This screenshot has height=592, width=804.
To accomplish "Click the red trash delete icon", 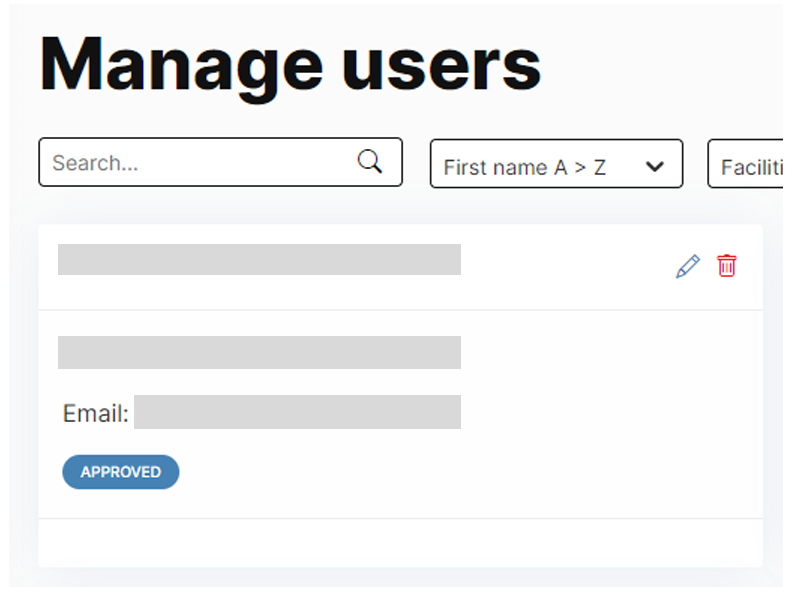I will pyautogui.click(x=727, y=266).
